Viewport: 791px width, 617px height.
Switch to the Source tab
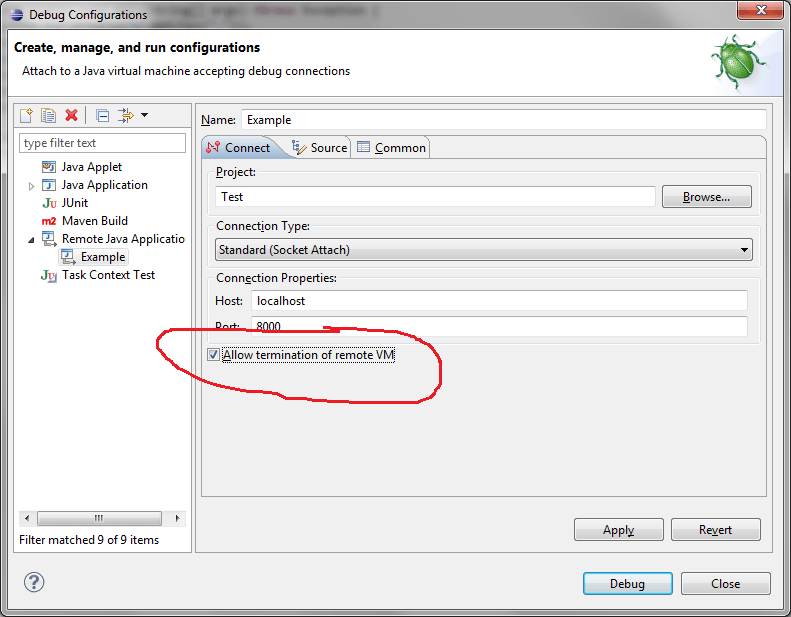319,147
